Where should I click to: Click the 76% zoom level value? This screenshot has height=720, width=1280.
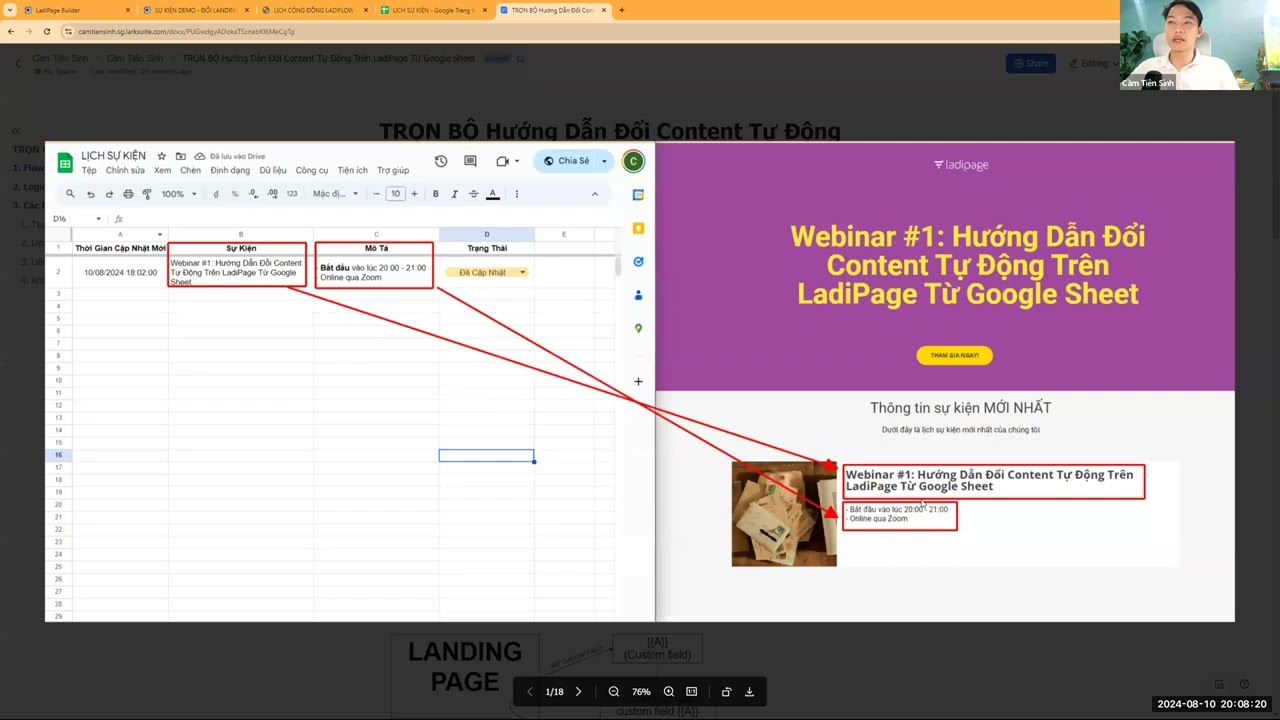coord(641,692)
